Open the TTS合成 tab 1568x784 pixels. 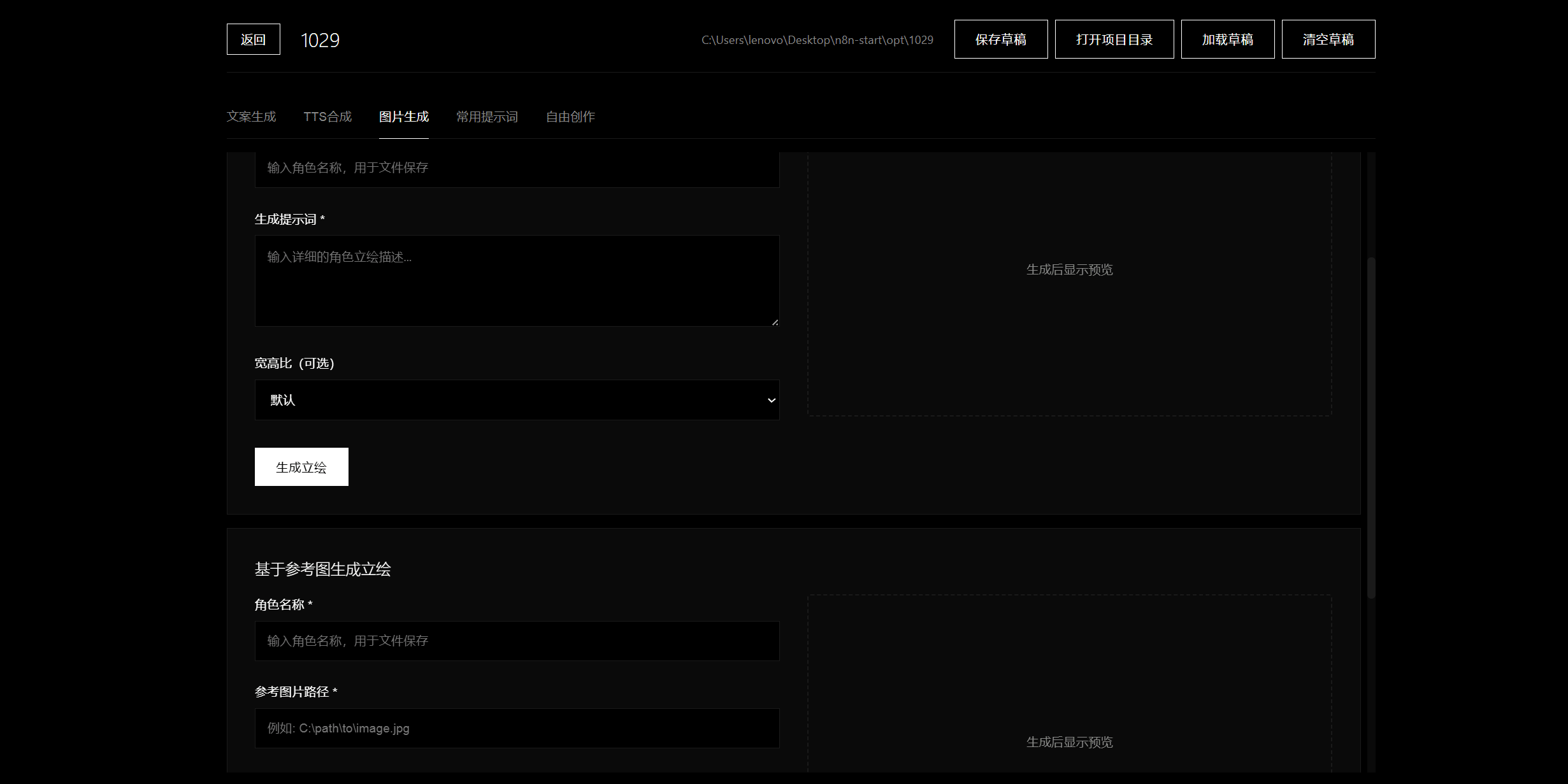click(327, 117)
